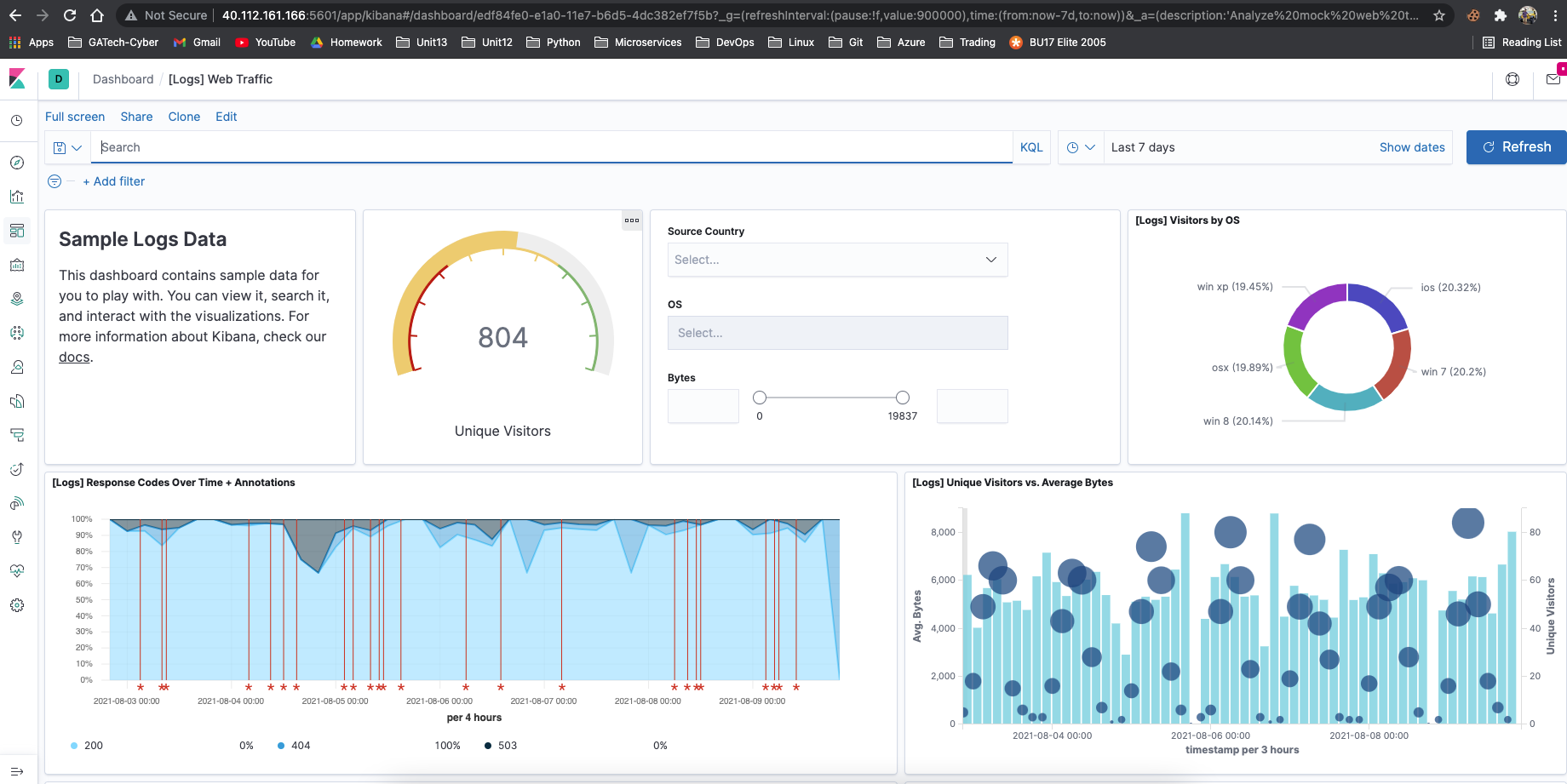Select the Visualize chart icon
Screen dimensions: 1567x784
[17, 197]
